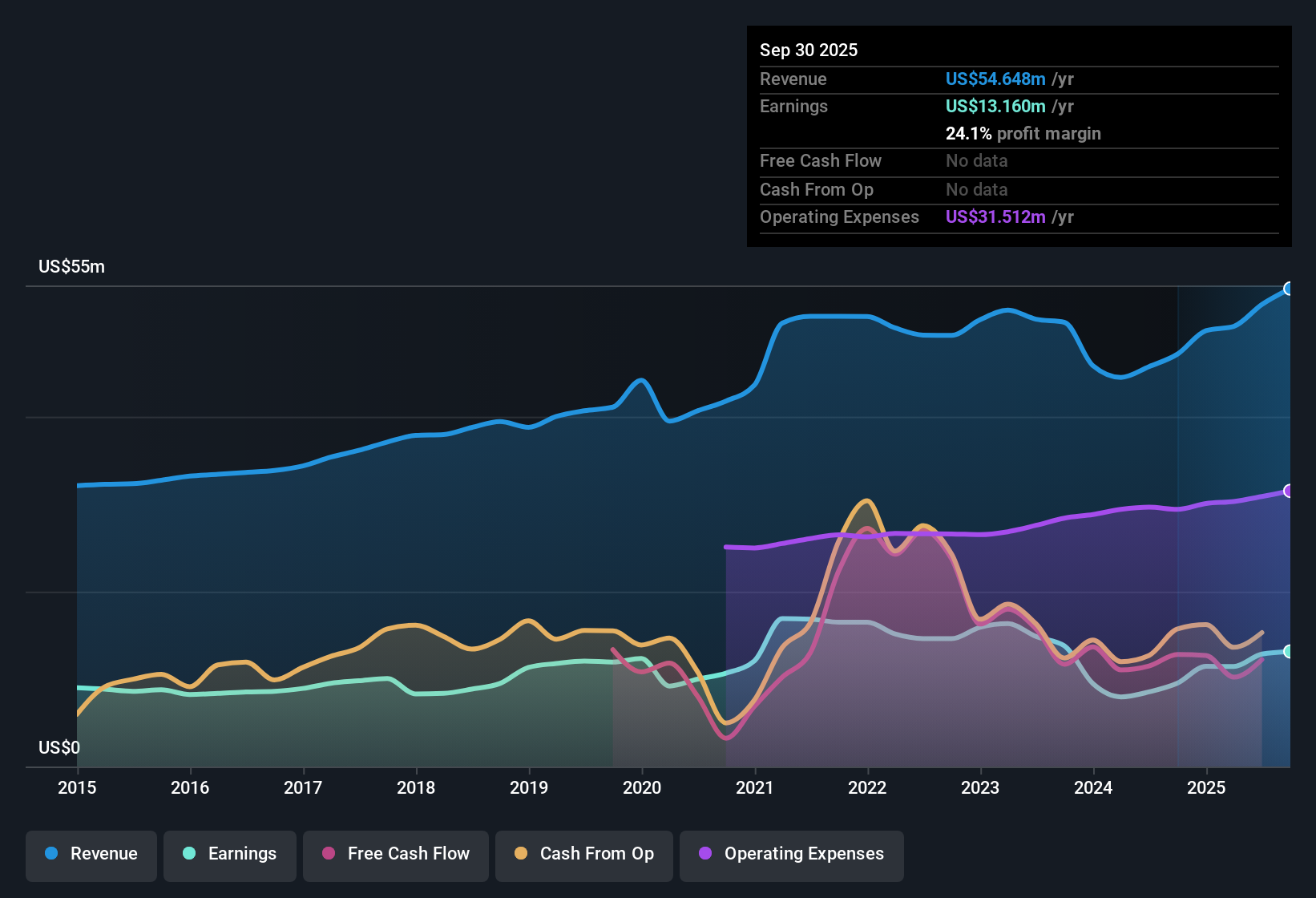Viewport: 1316px width, 898px height.
Task: Open details for the Earnings tooltip row
Action: click(793, 106)
